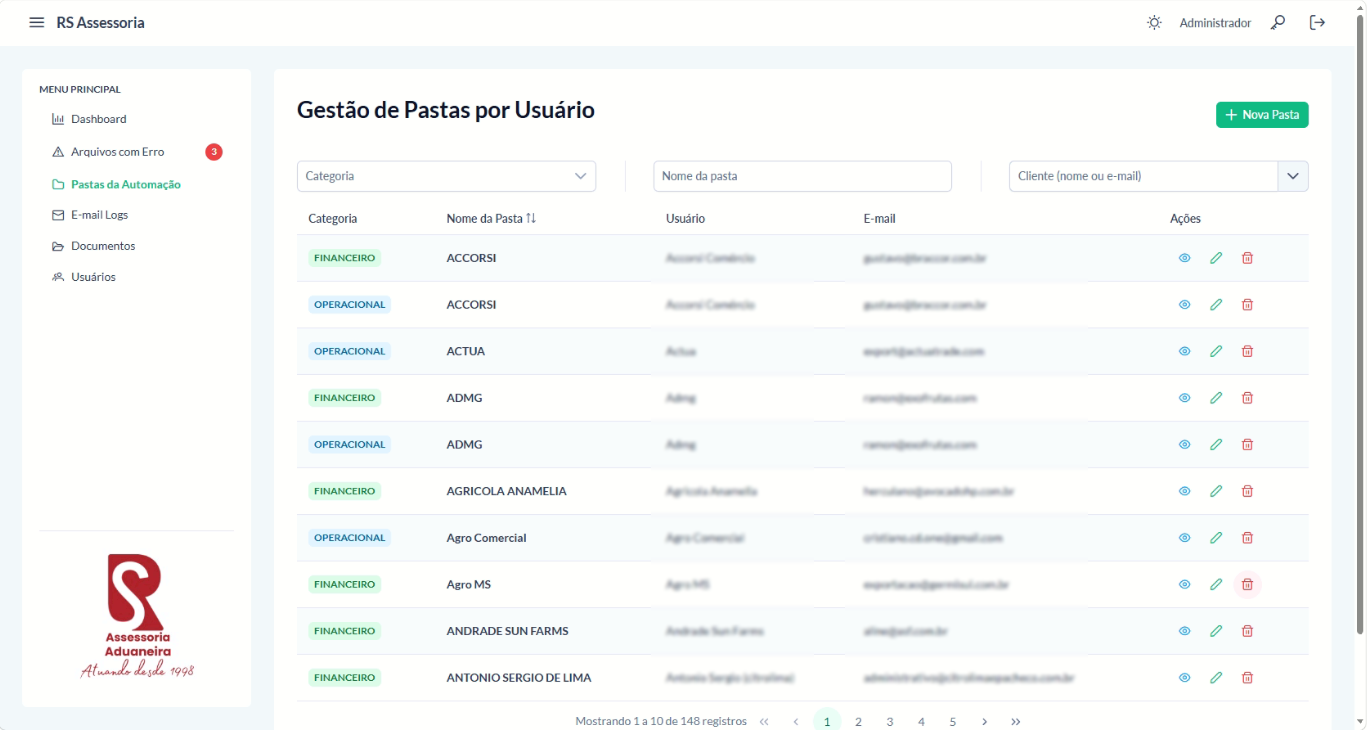Screen dimensions: 1367x730
Task: View the ACTUA folder row
Action: click(1184, 351)
